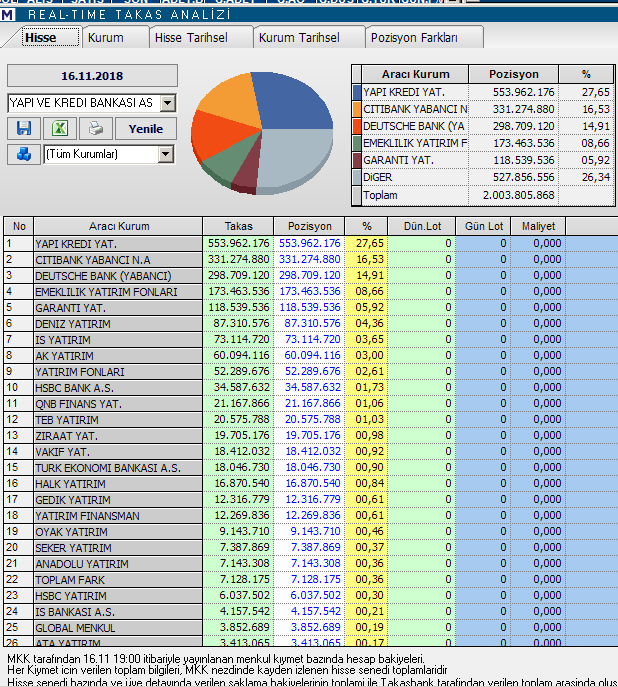The image size is (618, 687).
Task: Click the green EMEKLILIK YATIRIM legend swatch
Action: (357, 143)
